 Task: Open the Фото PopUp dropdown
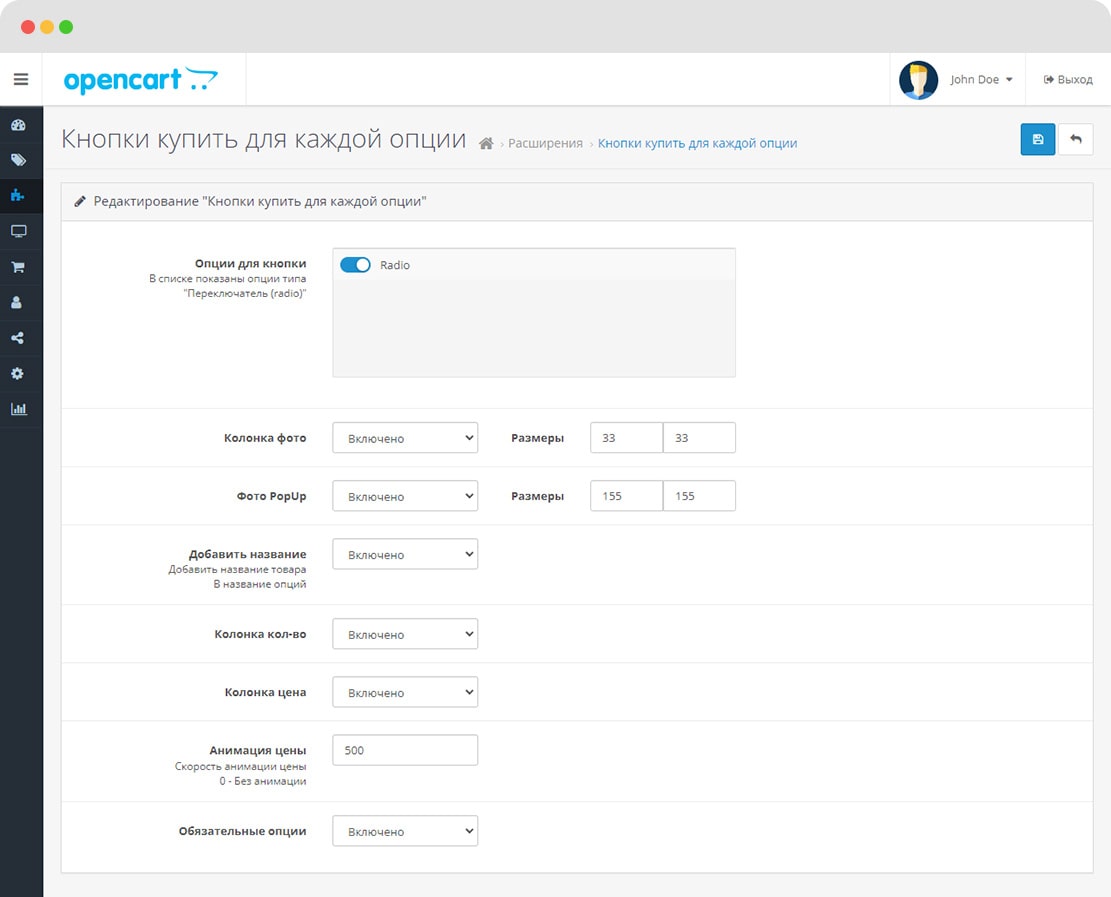coord(405,496)
